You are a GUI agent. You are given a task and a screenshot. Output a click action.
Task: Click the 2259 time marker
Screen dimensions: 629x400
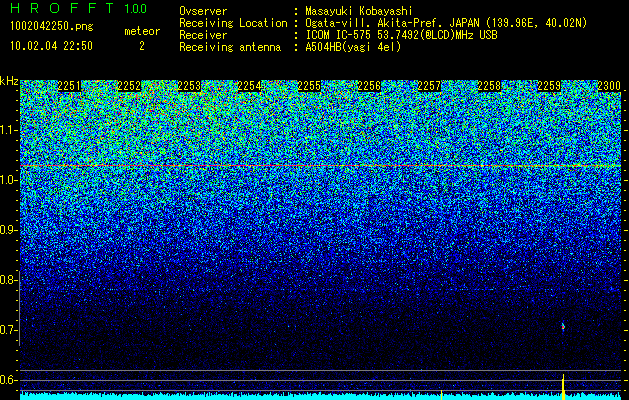click(x=549, y=86)
